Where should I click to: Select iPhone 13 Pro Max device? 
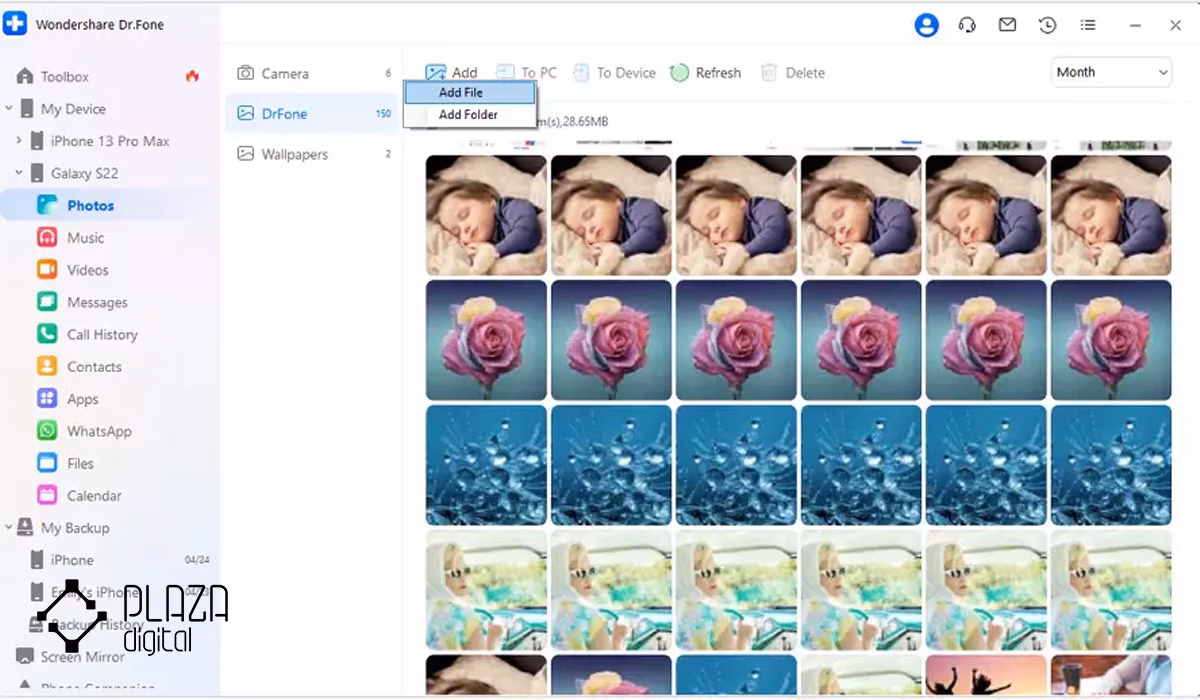tap(110, 141)
